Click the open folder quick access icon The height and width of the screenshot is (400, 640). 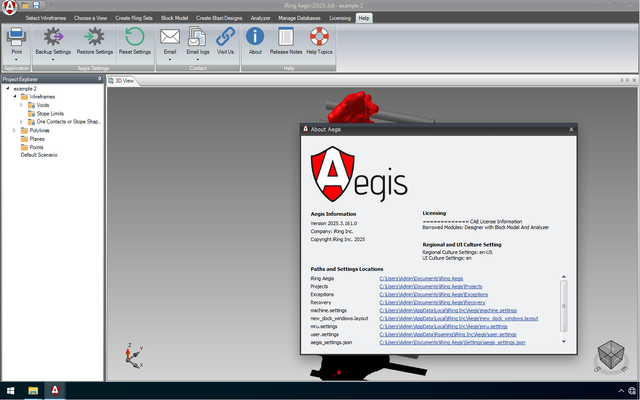point(25,5)
